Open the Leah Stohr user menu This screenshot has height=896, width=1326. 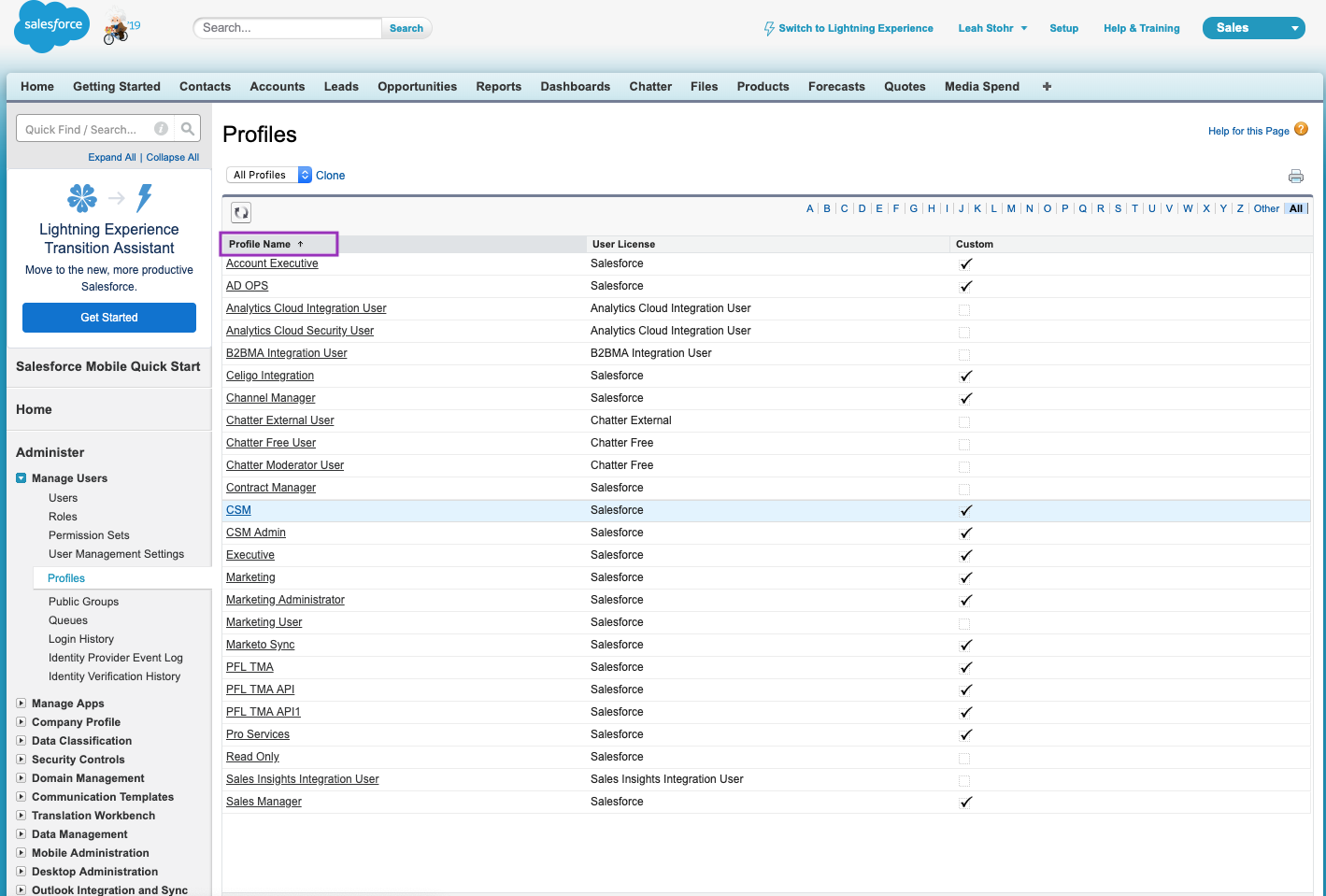click(992, 28)
